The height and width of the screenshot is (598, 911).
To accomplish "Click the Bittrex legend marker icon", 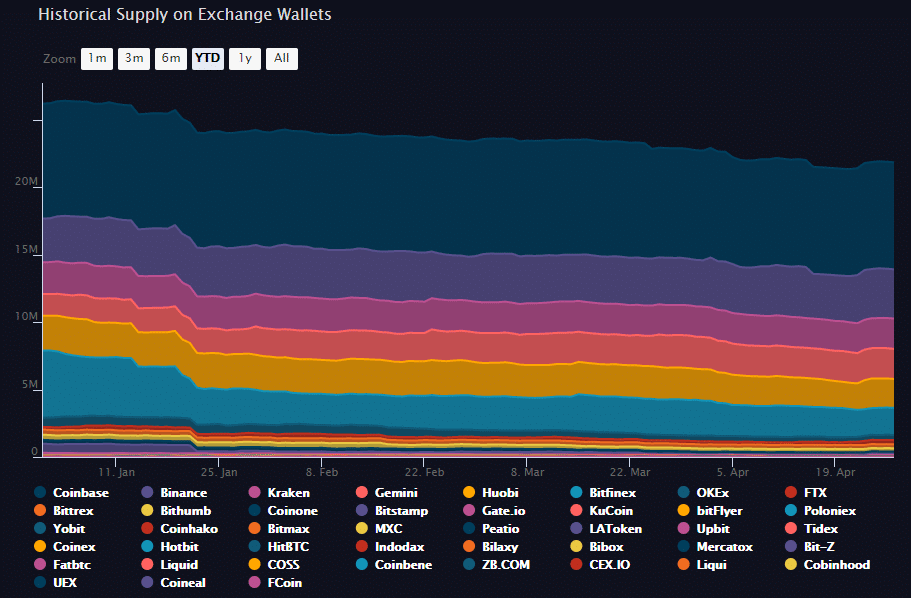I will [x=39, y=510].
